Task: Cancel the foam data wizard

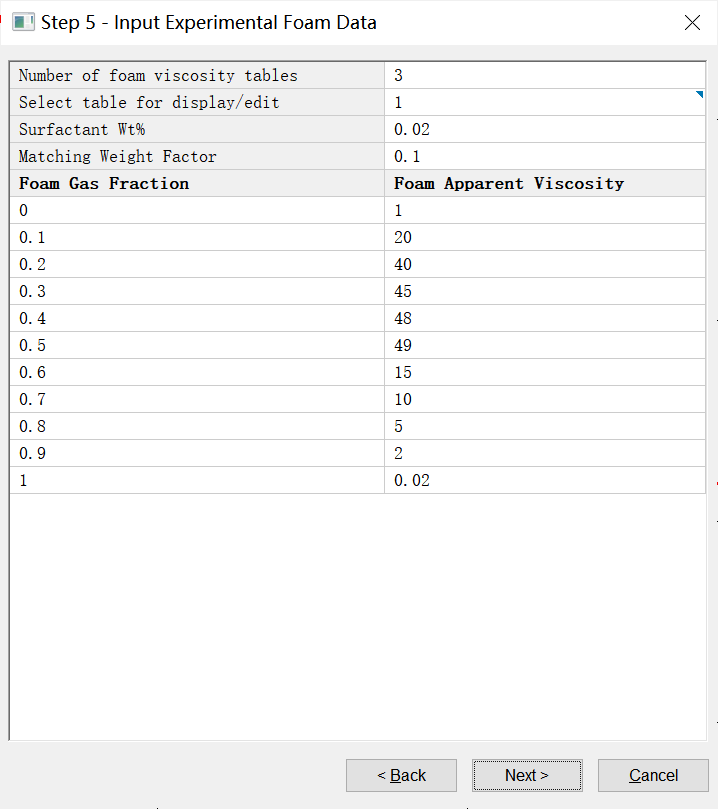Action: (x=653, y=775)
